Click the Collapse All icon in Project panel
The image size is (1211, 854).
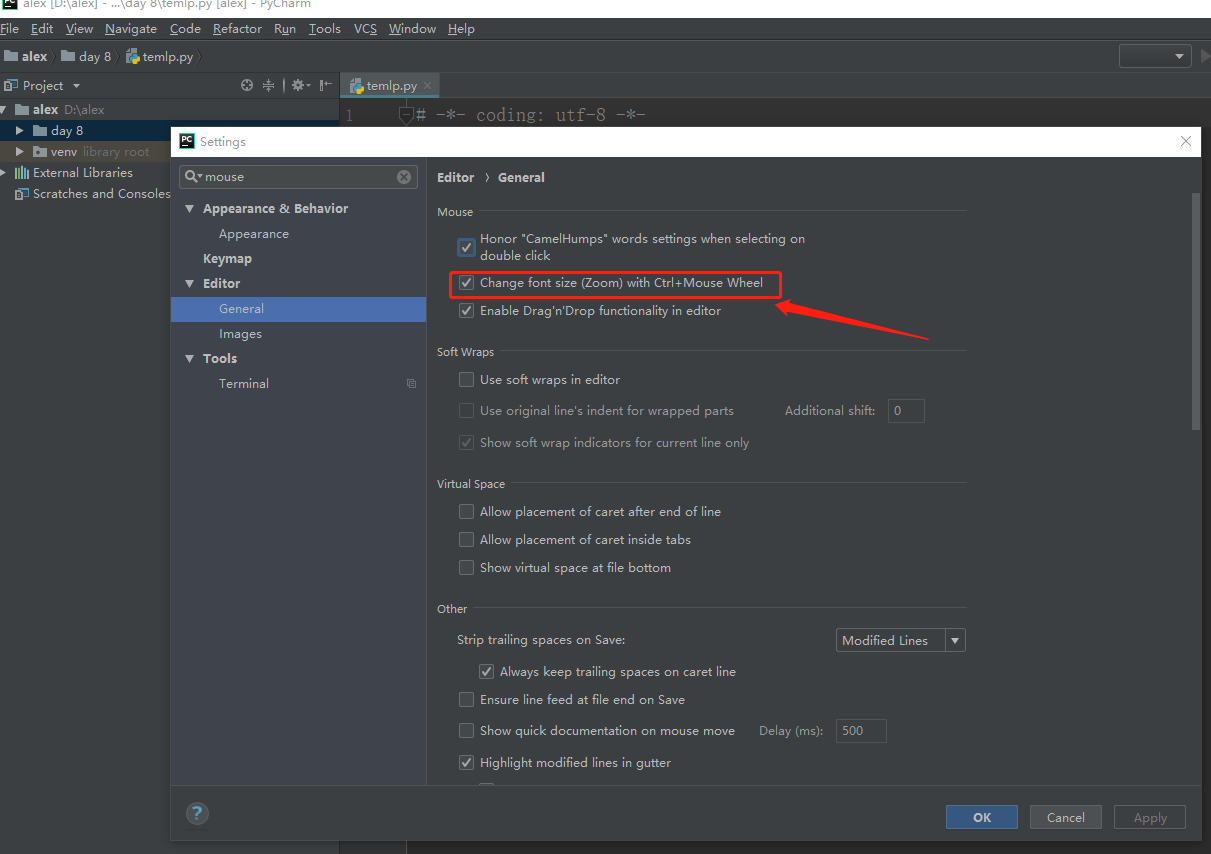(268, 86)
